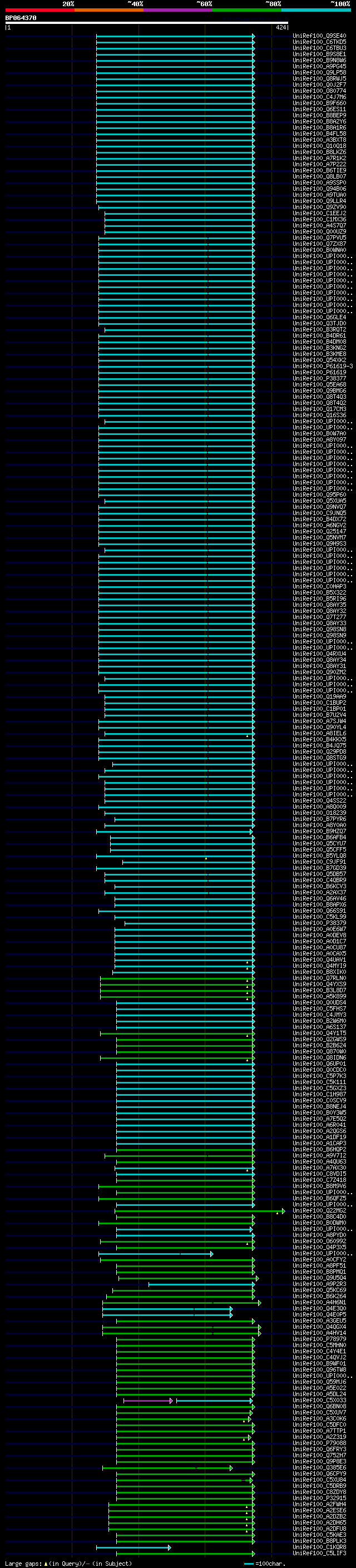The image size is (356, 1568).
Task: Select hit label UniRef100_B9S8E1
Action: click(x=319, y=54)
